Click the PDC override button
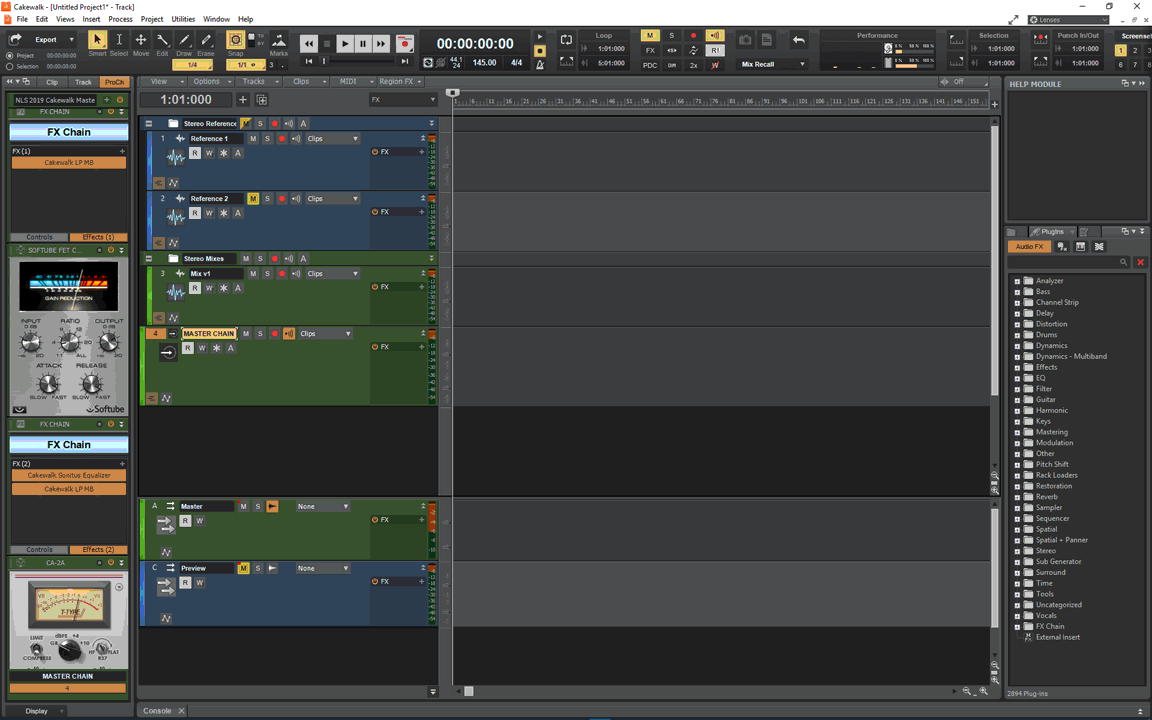This screenshot has width=1152, height=720. 649,65
